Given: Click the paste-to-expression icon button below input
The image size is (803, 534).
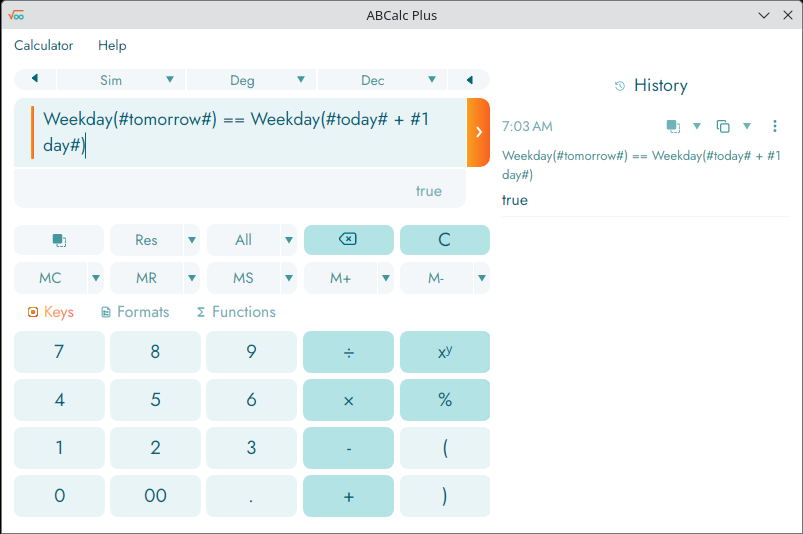Looking at the screenshot, I should click(x=59, y=240).
